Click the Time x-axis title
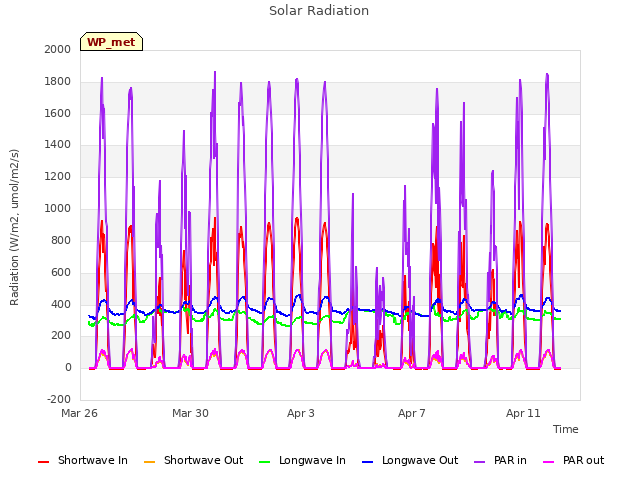 point(566,429)
